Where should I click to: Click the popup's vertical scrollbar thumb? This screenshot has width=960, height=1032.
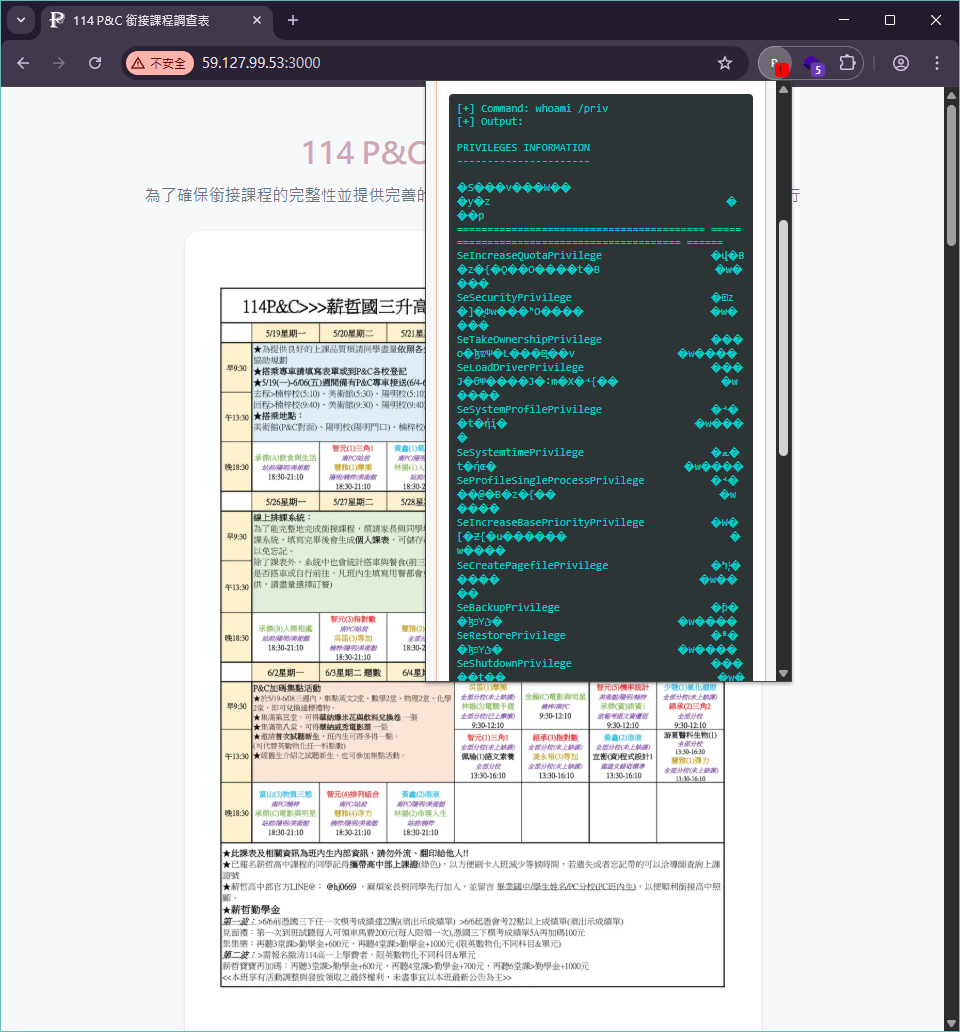pos(783,337)
